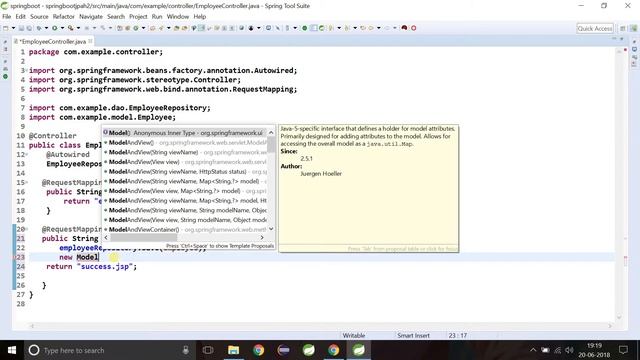Click the 'Writable' status bar entry
Viewport: 640px width, 360px height.
coord(353,336)
